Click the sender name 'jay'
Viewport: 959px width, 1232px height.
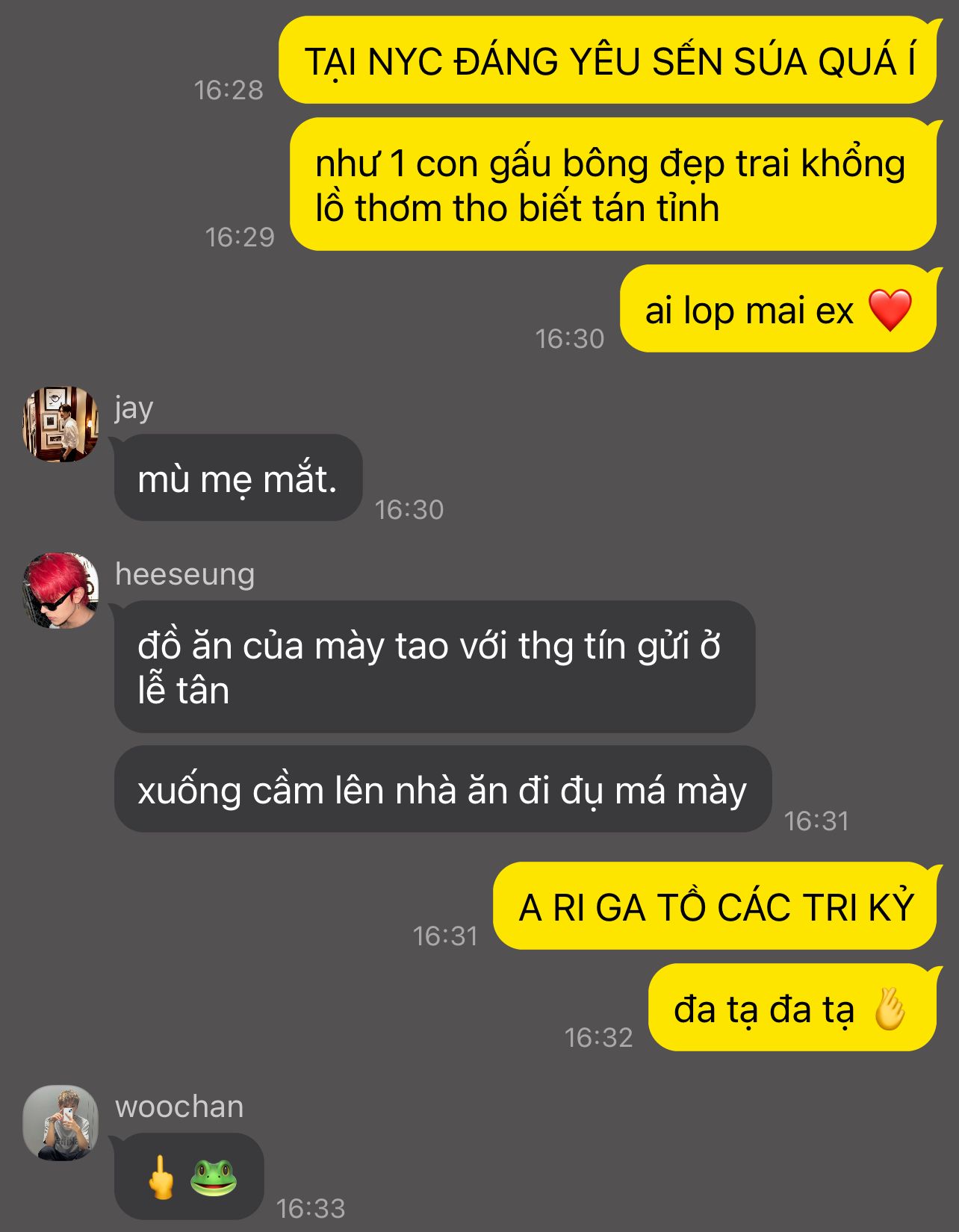[x=134, y=408]
